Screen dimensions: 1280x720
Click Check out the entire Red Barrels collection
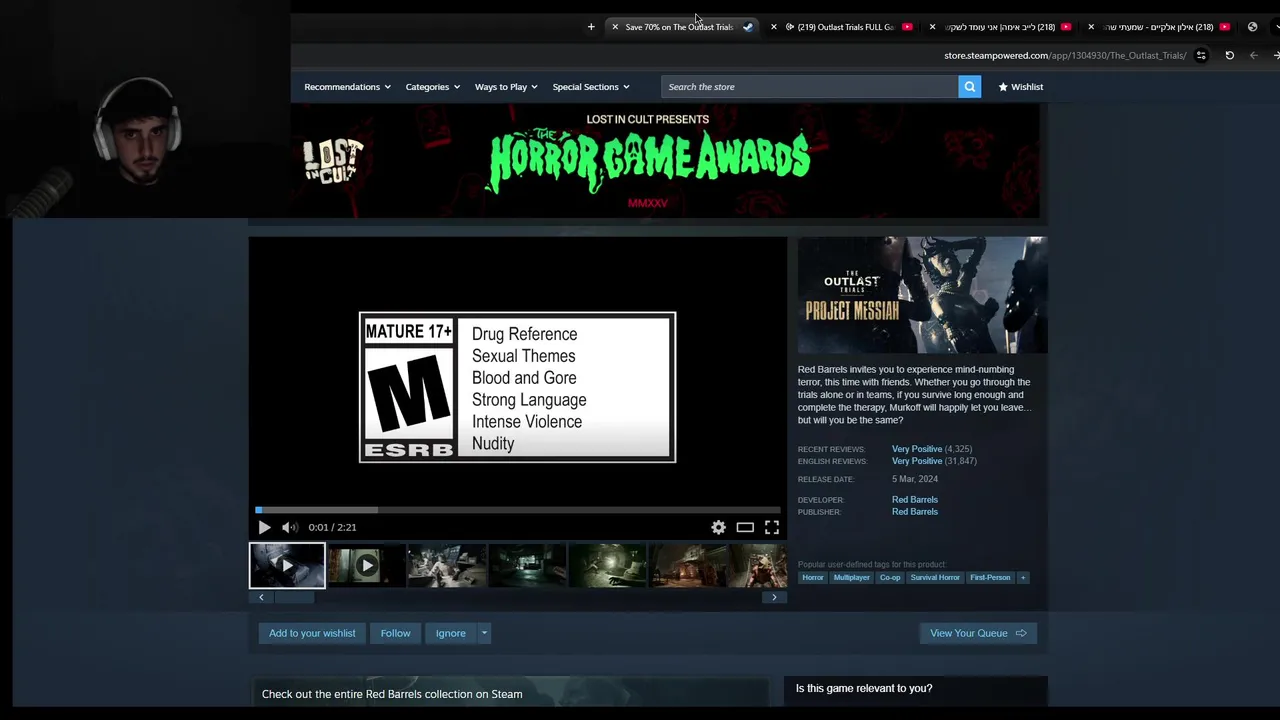point(392,694)
